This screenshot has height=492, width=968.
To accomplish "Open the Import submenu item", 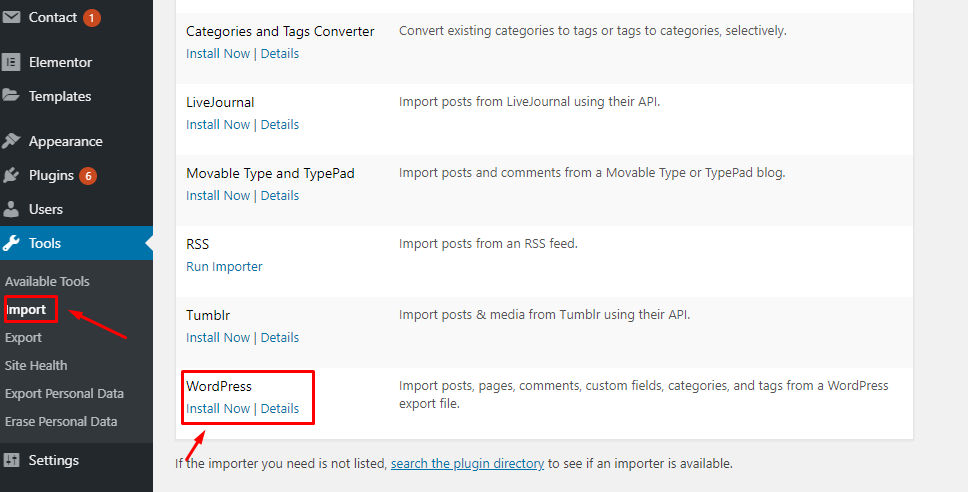I will coord(27,309).
